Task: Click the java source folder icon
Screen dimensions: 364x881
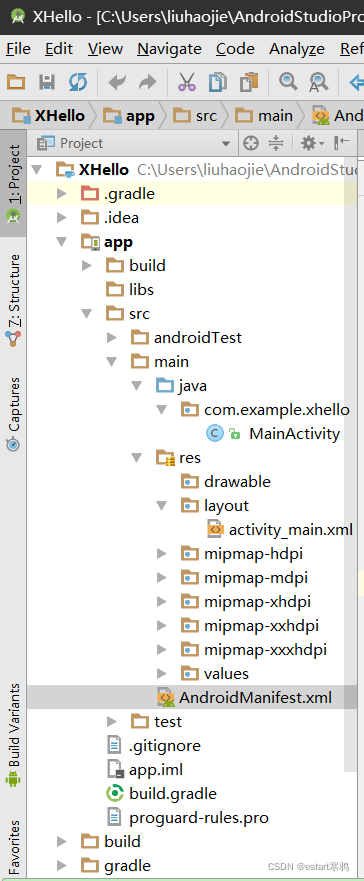Action: 165,385
